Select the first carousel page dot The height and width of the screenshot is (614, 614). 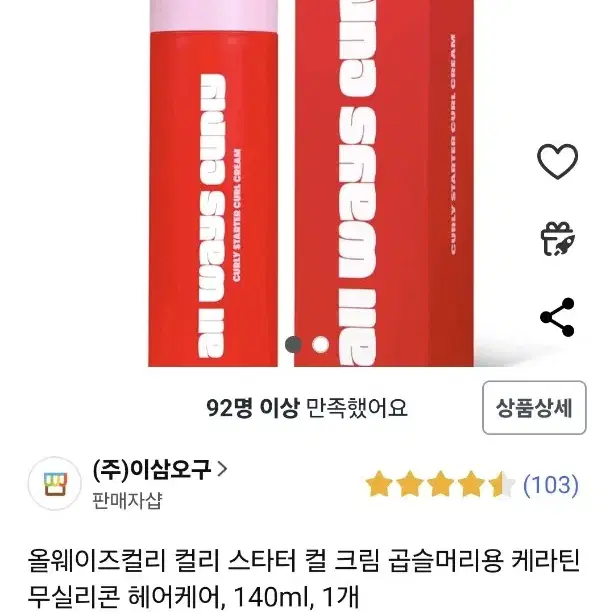[293, 345]
